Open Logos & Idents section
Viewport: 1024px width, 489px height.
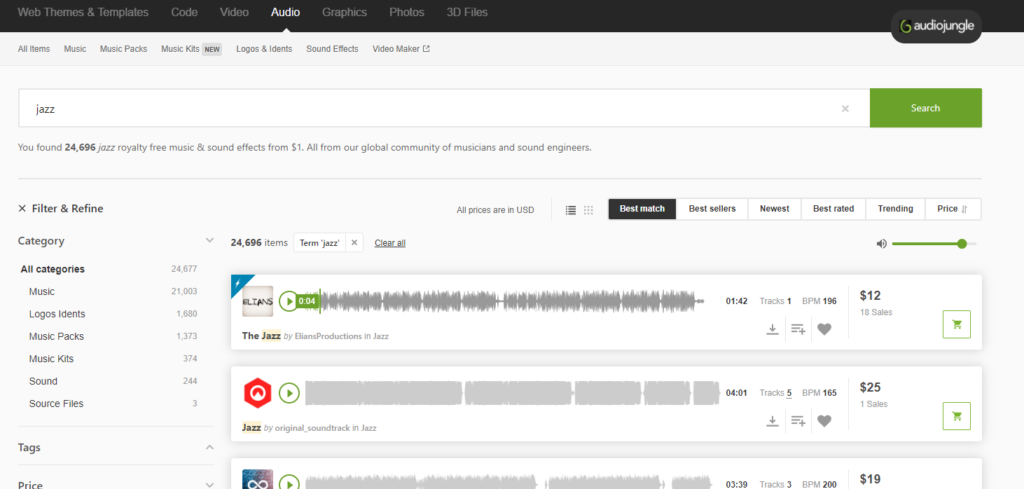pos(264,49)
